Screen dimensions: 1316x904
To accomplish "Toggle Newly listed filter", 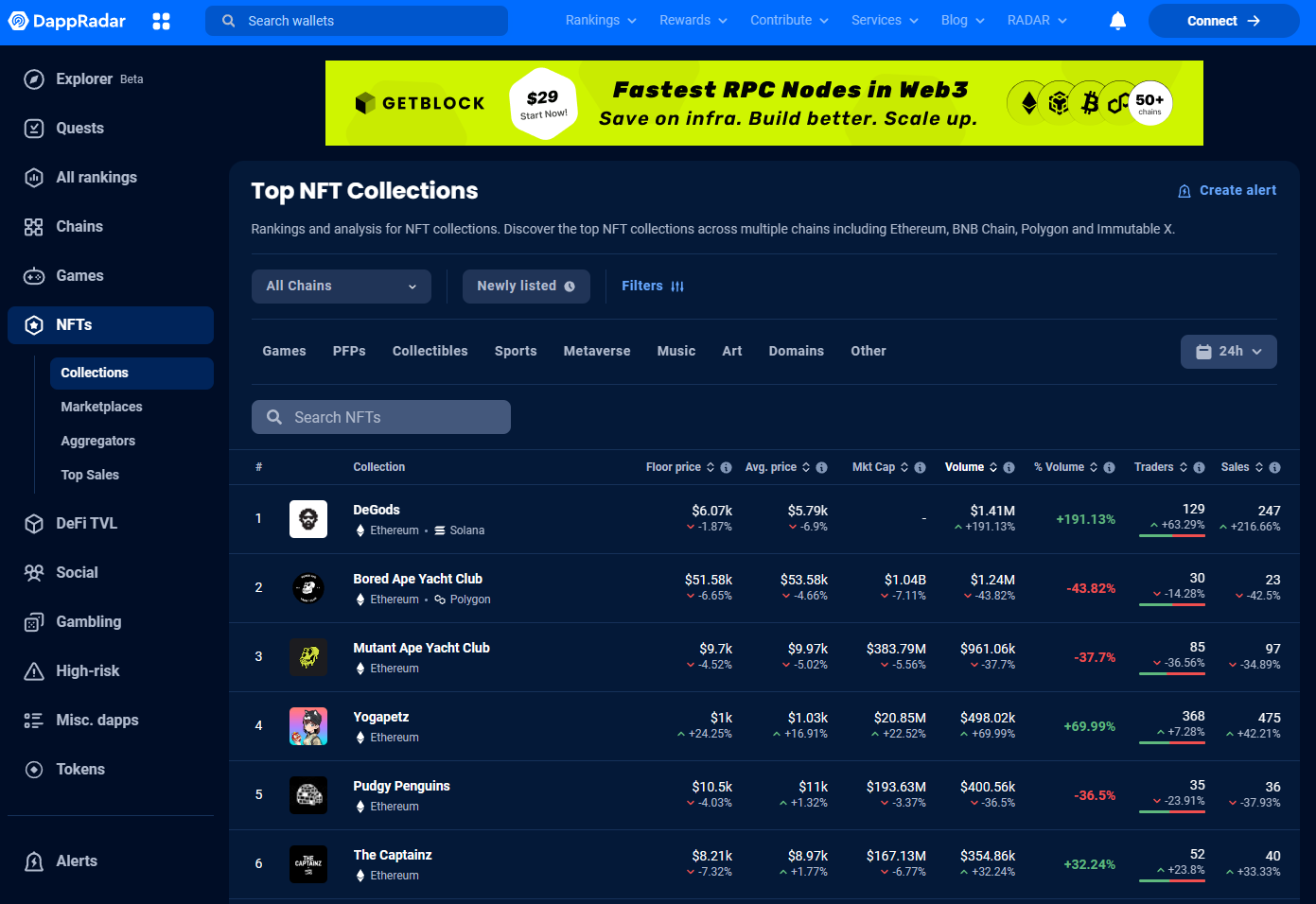I will (x=526, y=287).
